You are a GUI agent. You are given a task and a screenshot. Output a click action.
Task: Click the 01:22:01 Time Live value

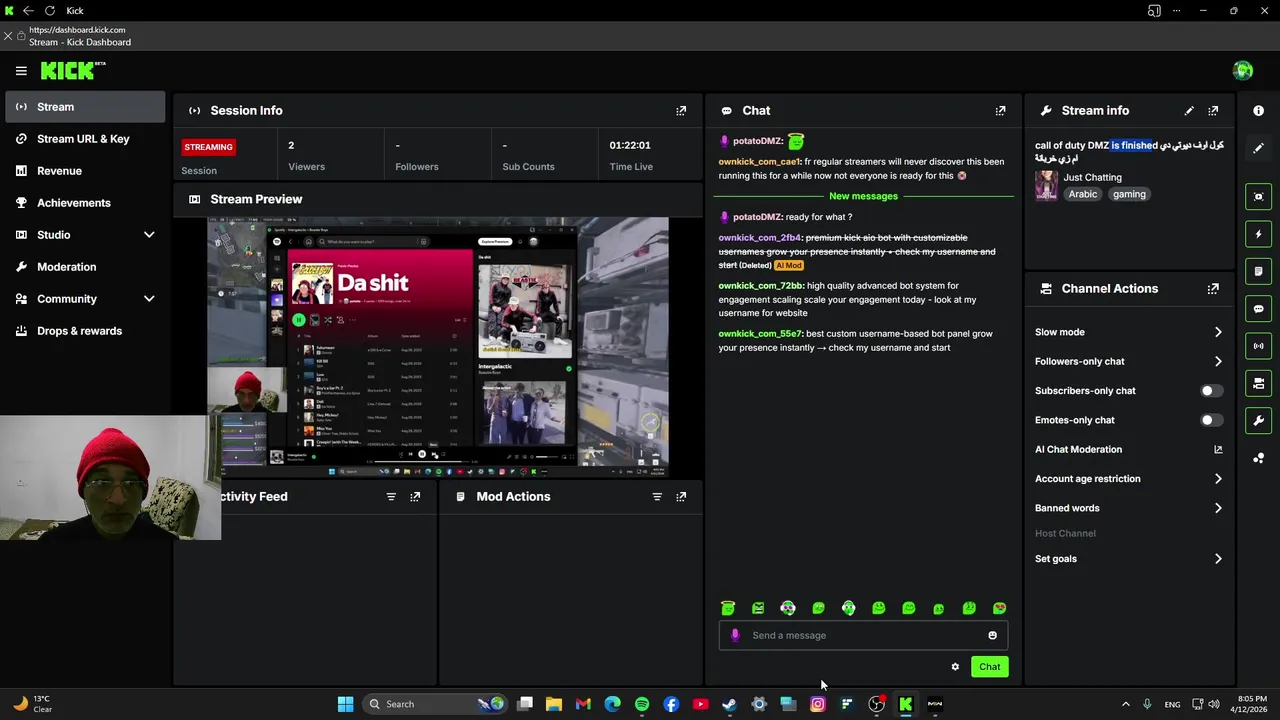(x=630, y=146)
